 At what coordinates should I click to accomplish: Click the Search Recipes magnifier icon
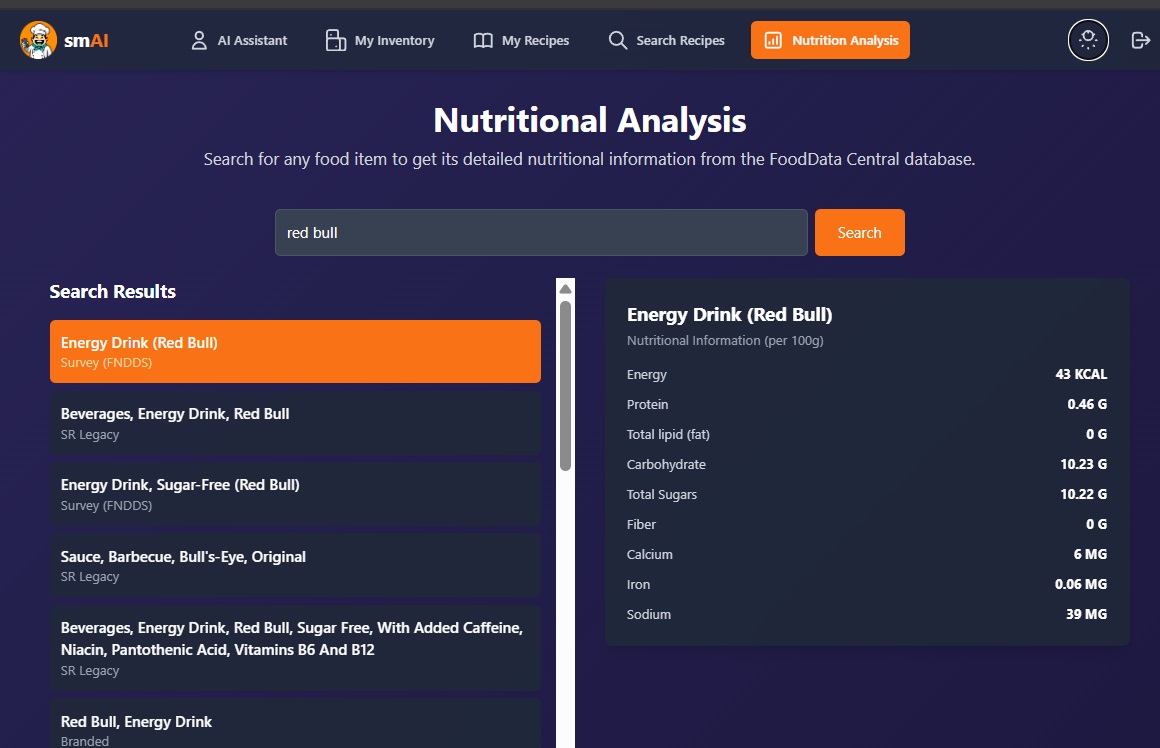(x=617, y=41)
